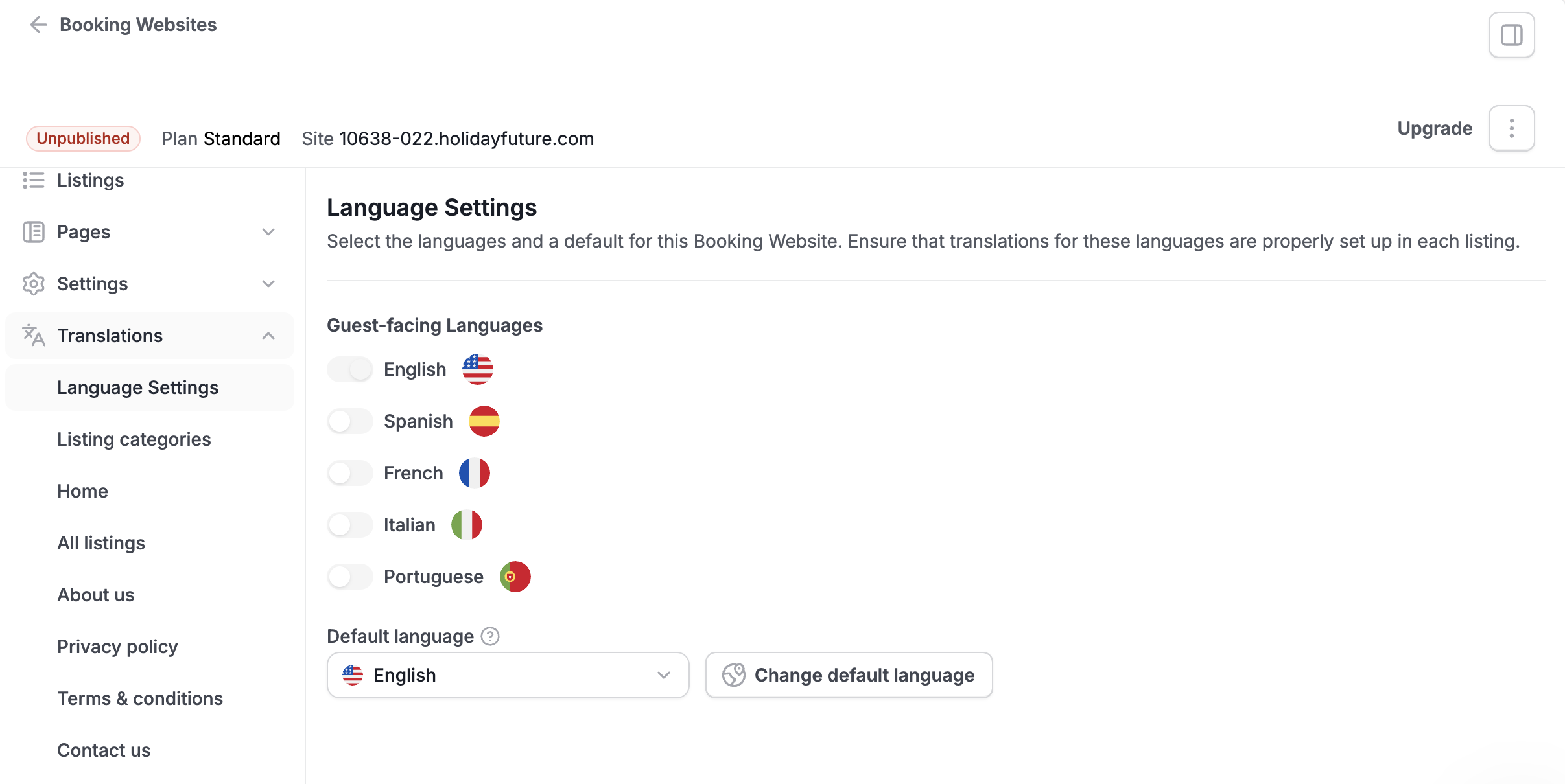Click the Change default language button
This screenshot has width=1565, height=784.
click(849, 675)
